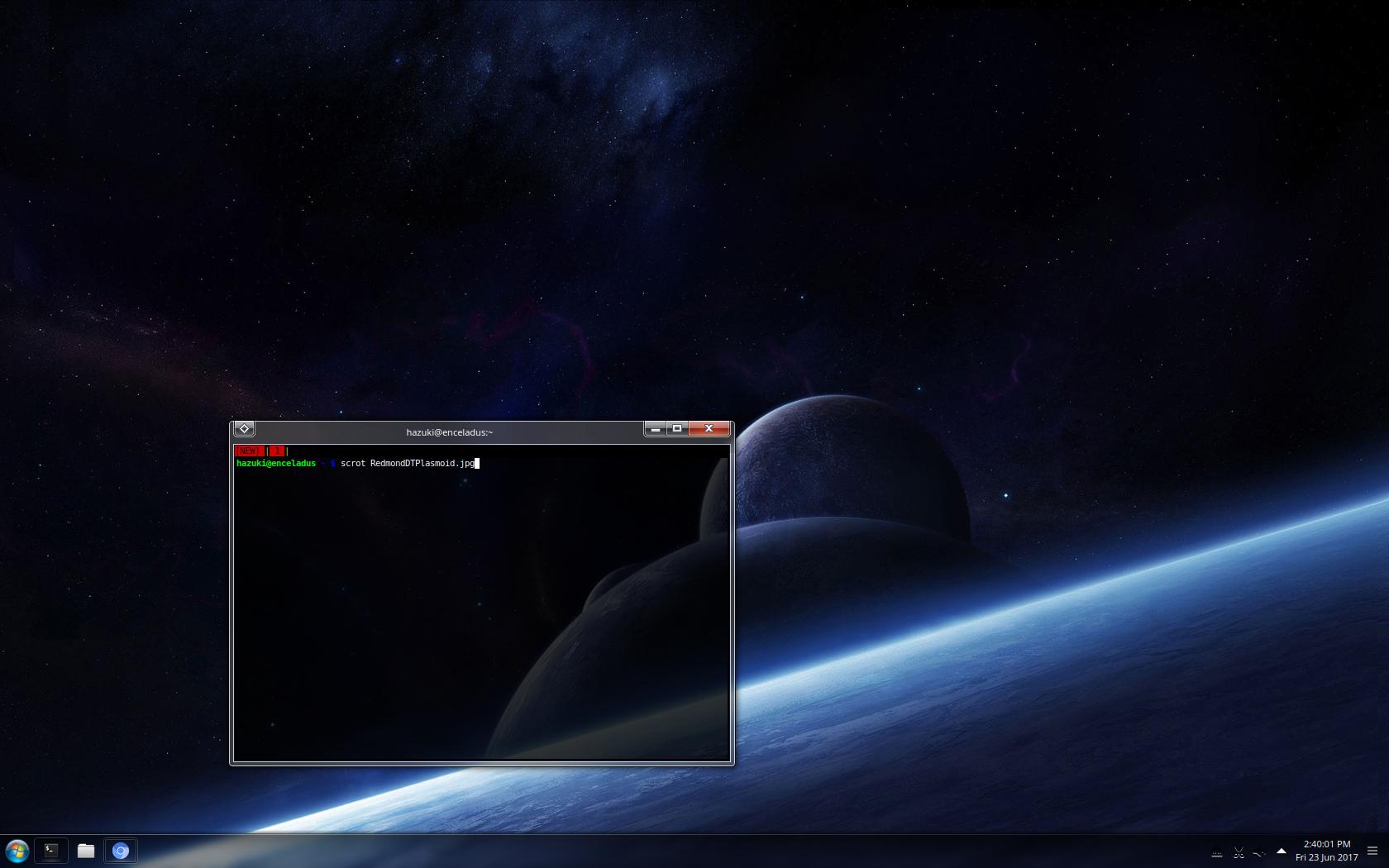Switch to the Chromium taskbar icon
Screen dimensions: 1389x868
121,851
